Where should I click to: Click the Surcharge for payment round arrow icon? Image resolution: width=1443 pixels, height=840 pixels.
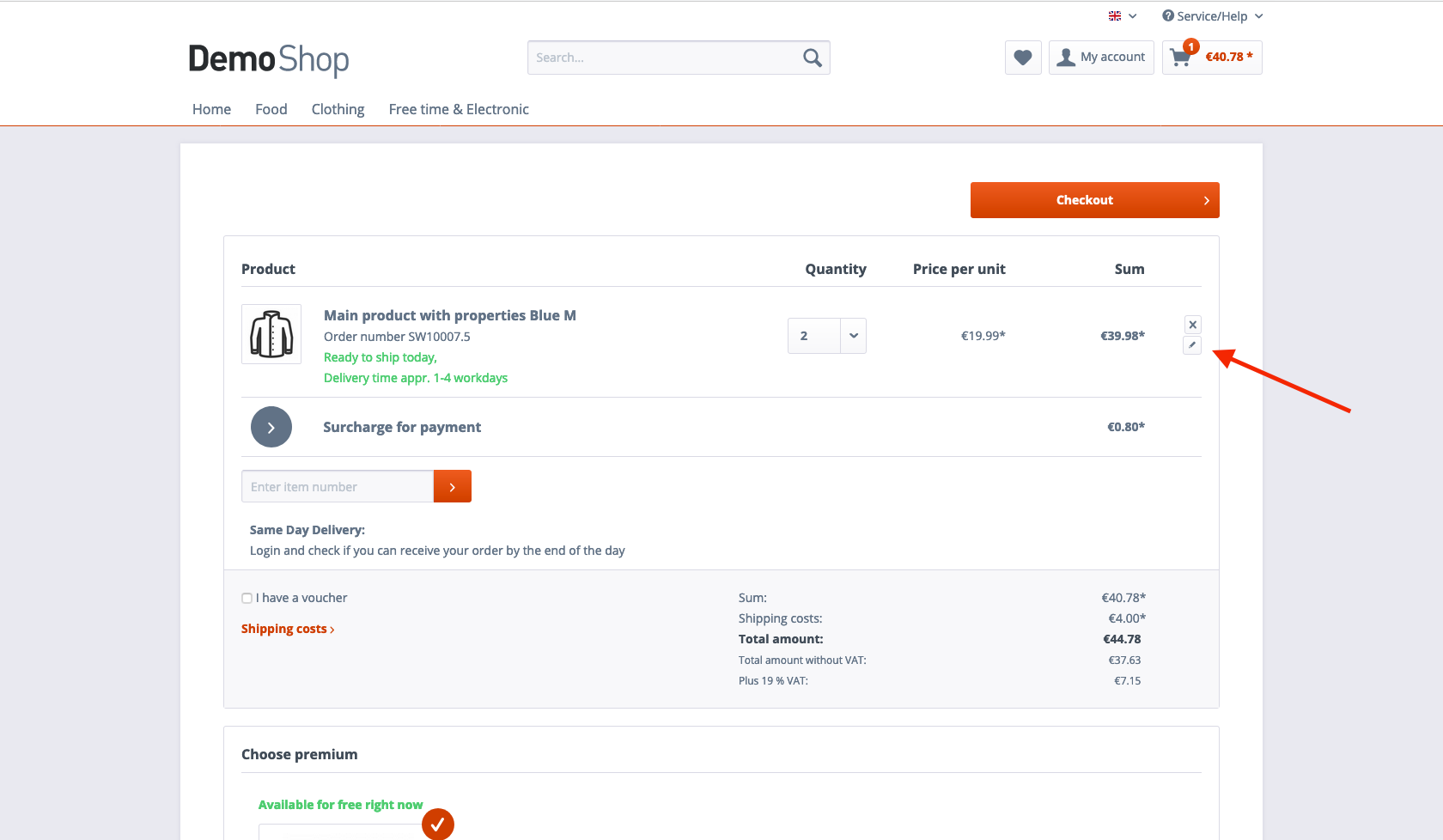[x=271, y=427]
